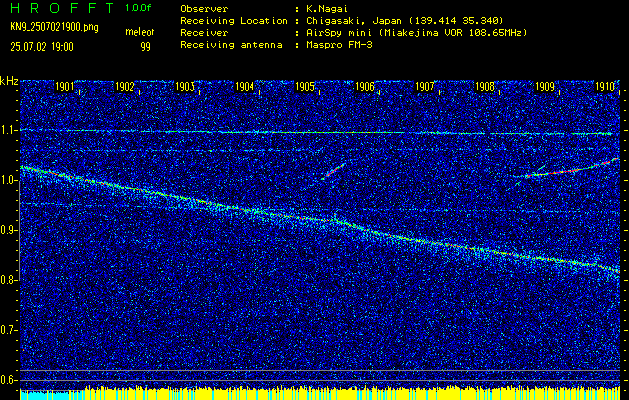
Task: Click the count value 99
Action: 145,47
